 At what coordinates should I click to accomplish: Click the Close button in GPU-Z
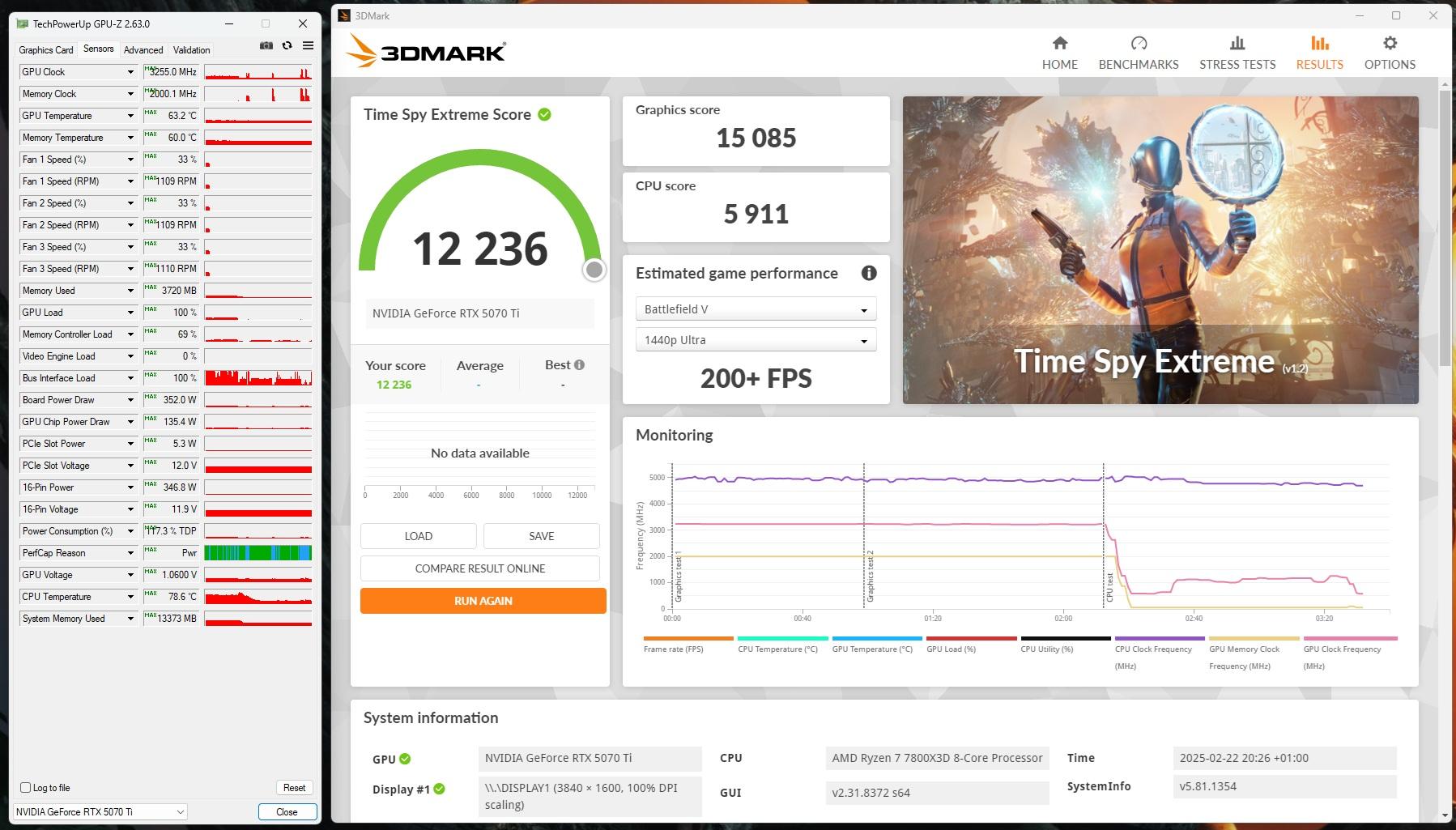coord(287,811)
